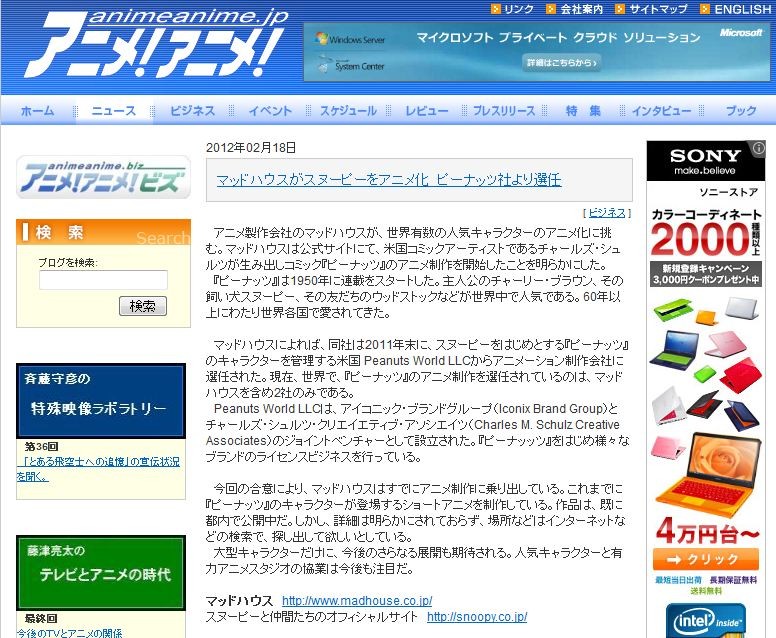The image size is (776, 638).
Task: Click the ad info icon on Sony ad
Action: point(758,148)
